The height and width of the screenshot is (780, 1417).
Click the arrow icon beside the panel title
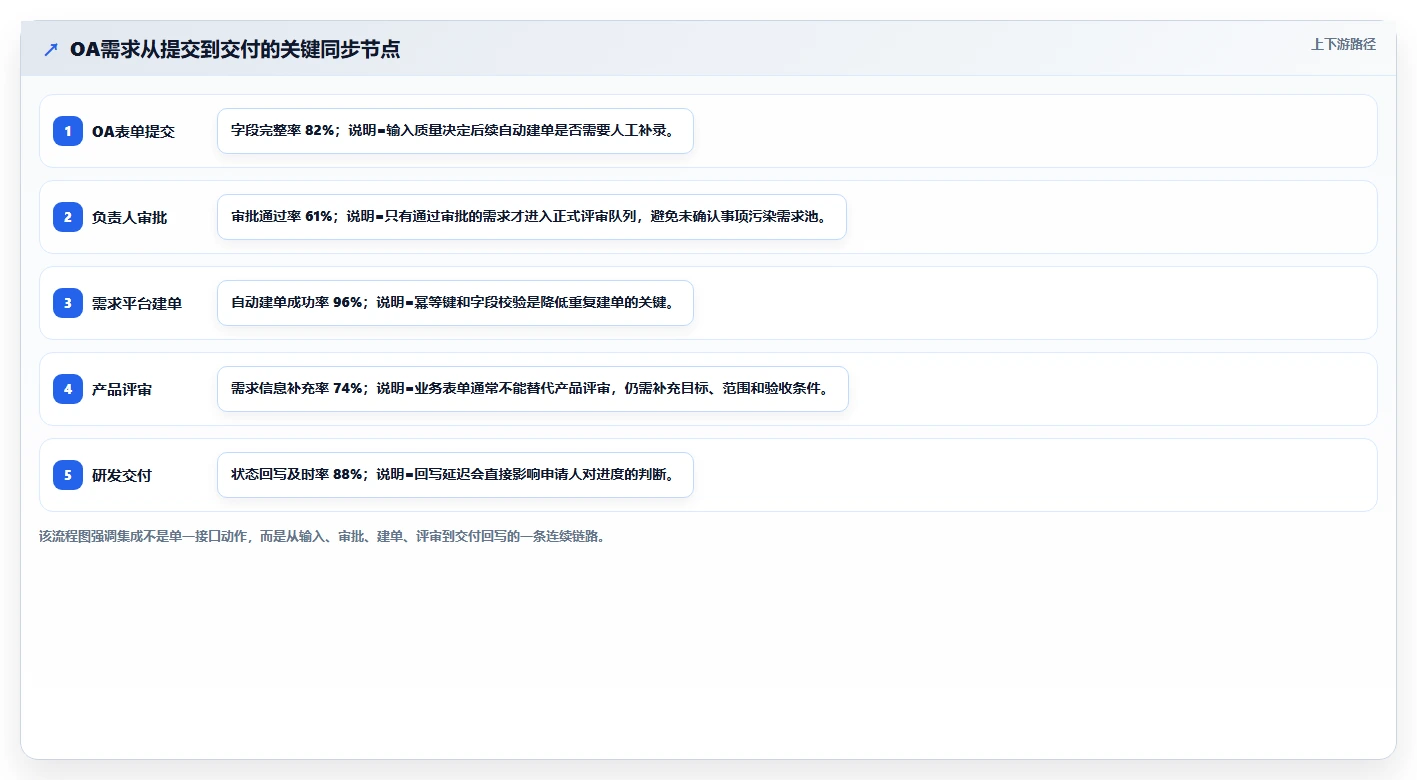[x=51, y=49]
